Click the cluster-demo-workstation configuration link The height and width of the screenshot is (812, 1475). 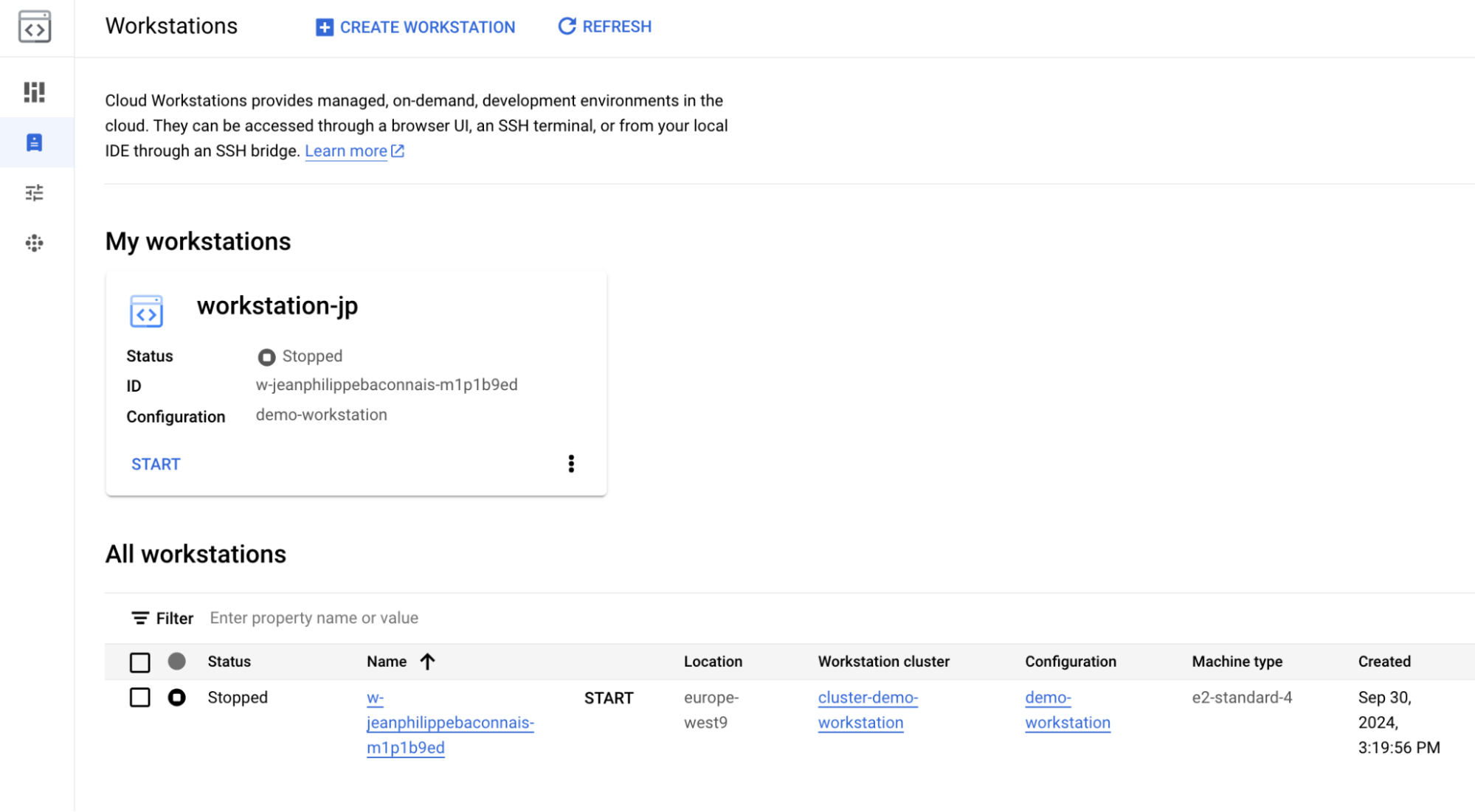point(866,710)
